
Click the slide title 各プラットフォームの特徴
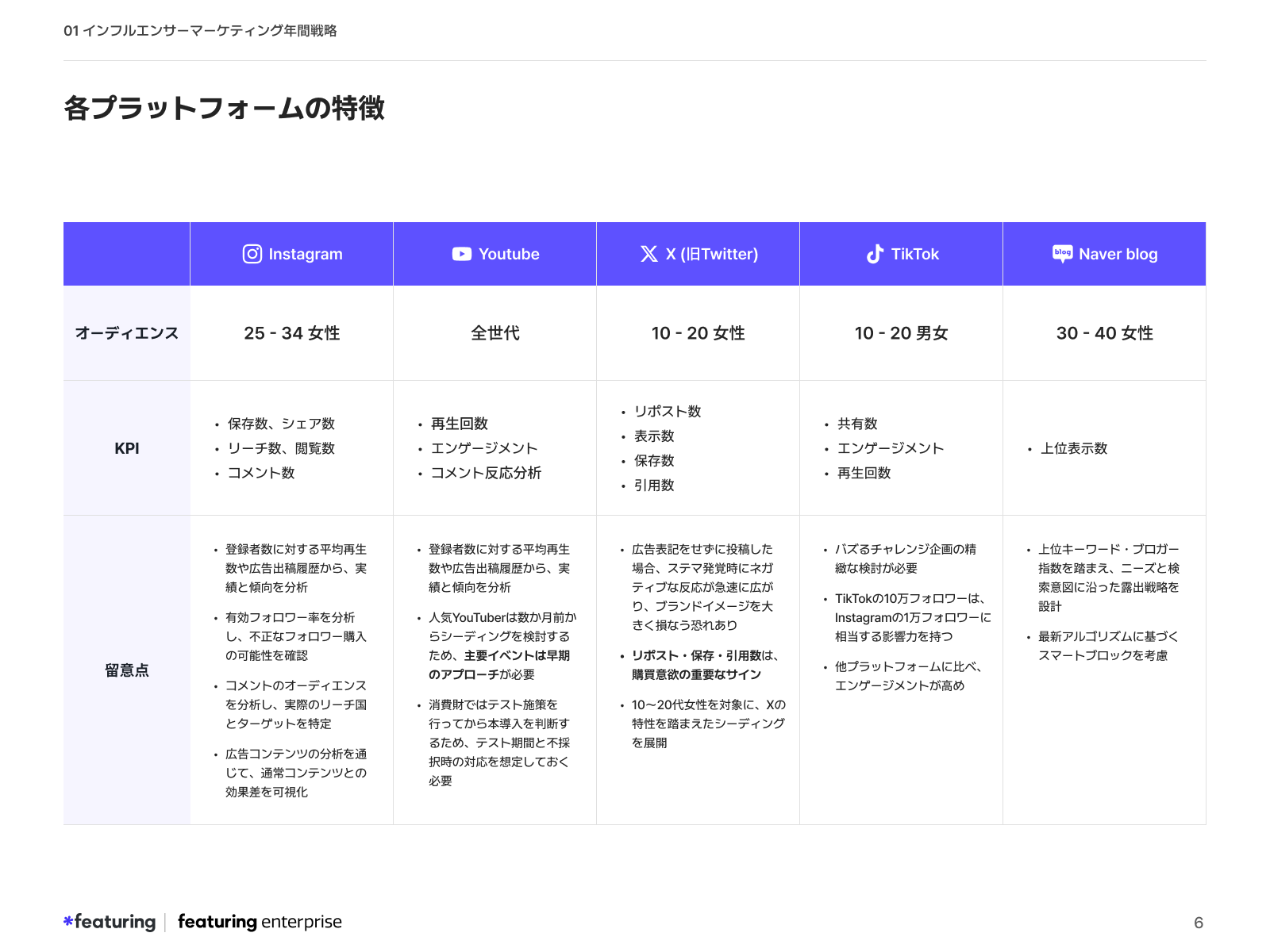[x=224, y=108]
